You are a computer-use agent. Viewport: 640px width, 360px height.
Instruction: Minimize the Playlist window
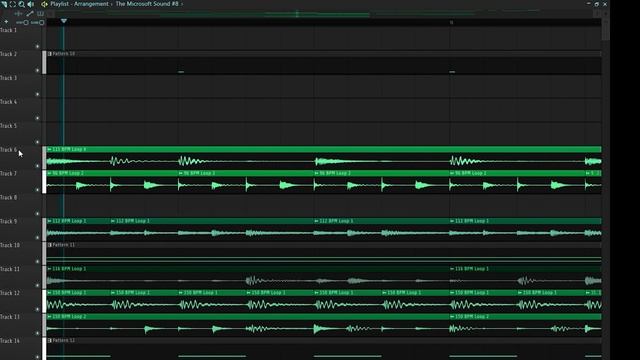589,4
